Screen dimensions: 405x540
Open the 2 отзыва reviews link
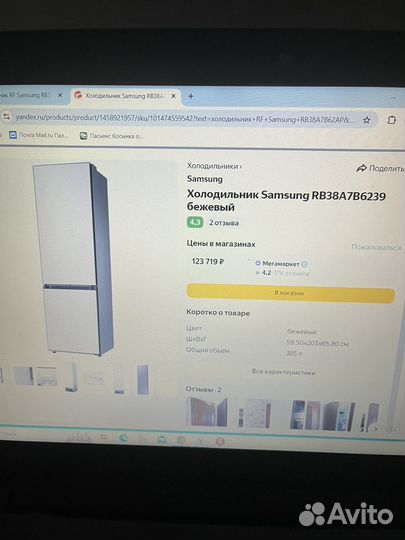(x=224, y=223)
